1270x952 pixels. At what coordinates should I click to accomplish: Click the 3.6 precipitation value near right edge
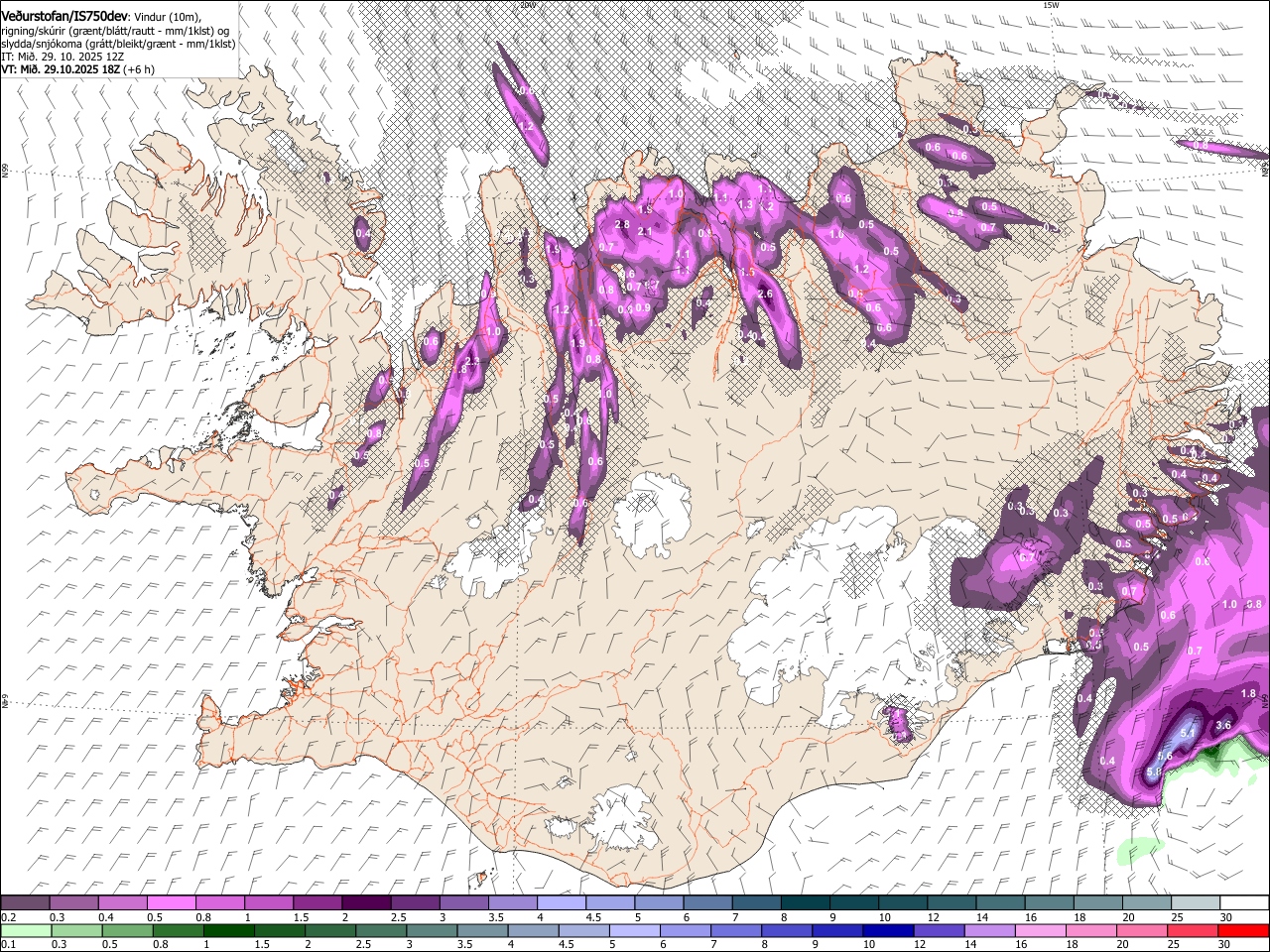pos(1223,725)
